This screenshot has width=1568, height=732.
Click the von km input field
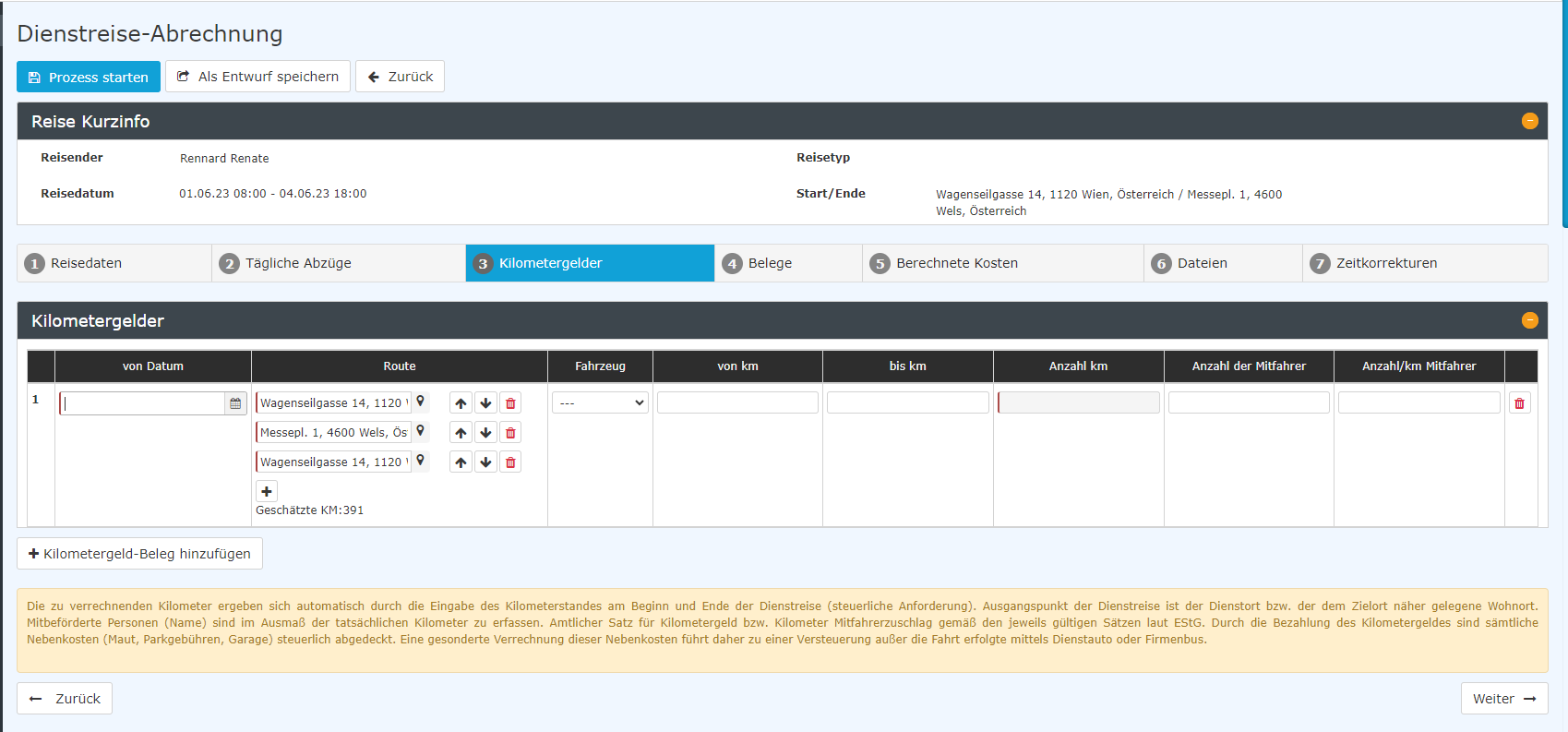click(737, 402)
